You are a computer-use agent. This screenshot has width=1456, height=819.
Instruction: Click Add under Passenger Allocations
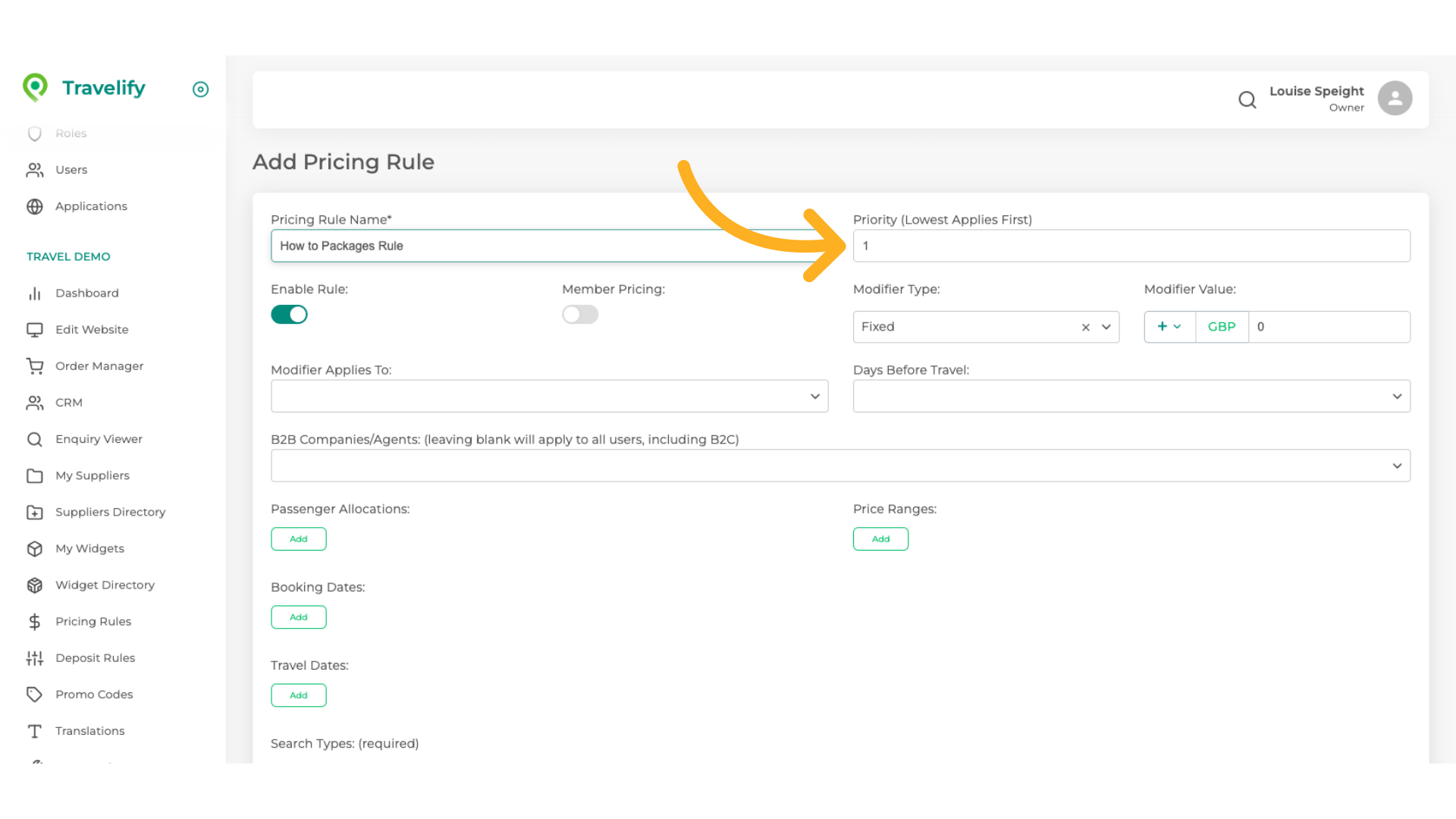point(299,539)
